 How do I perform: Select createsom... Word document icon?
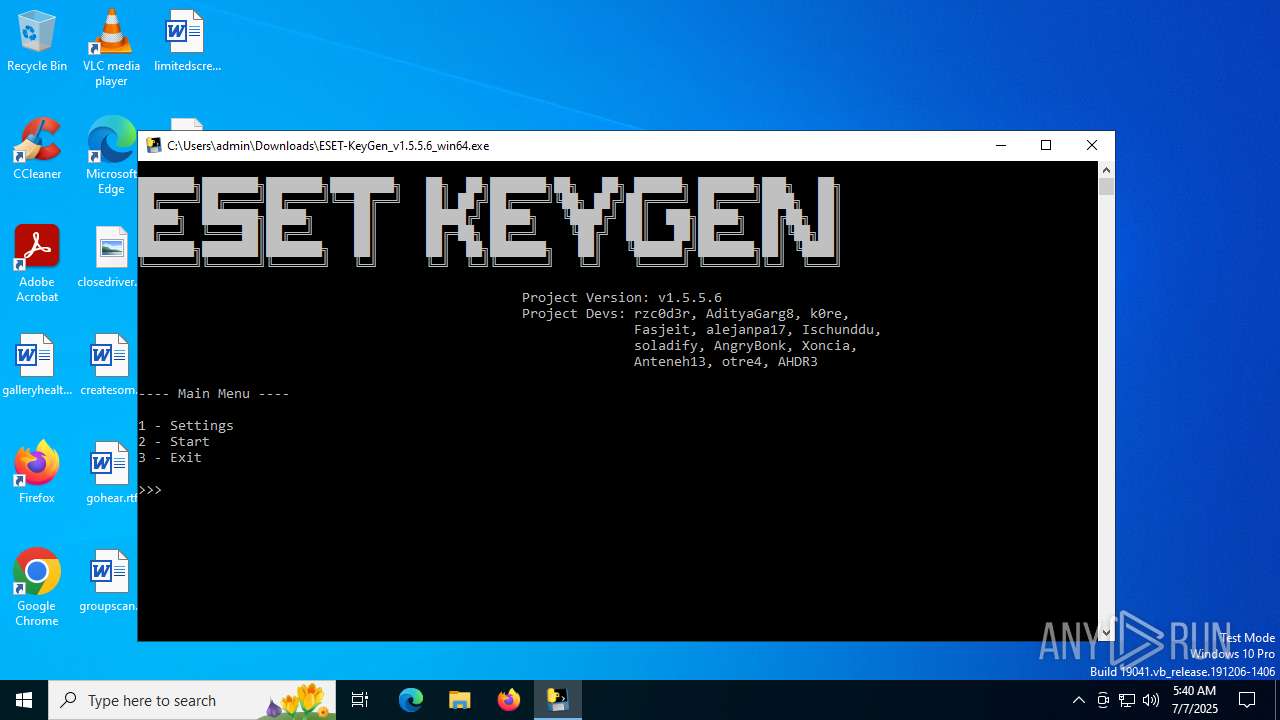108,366
